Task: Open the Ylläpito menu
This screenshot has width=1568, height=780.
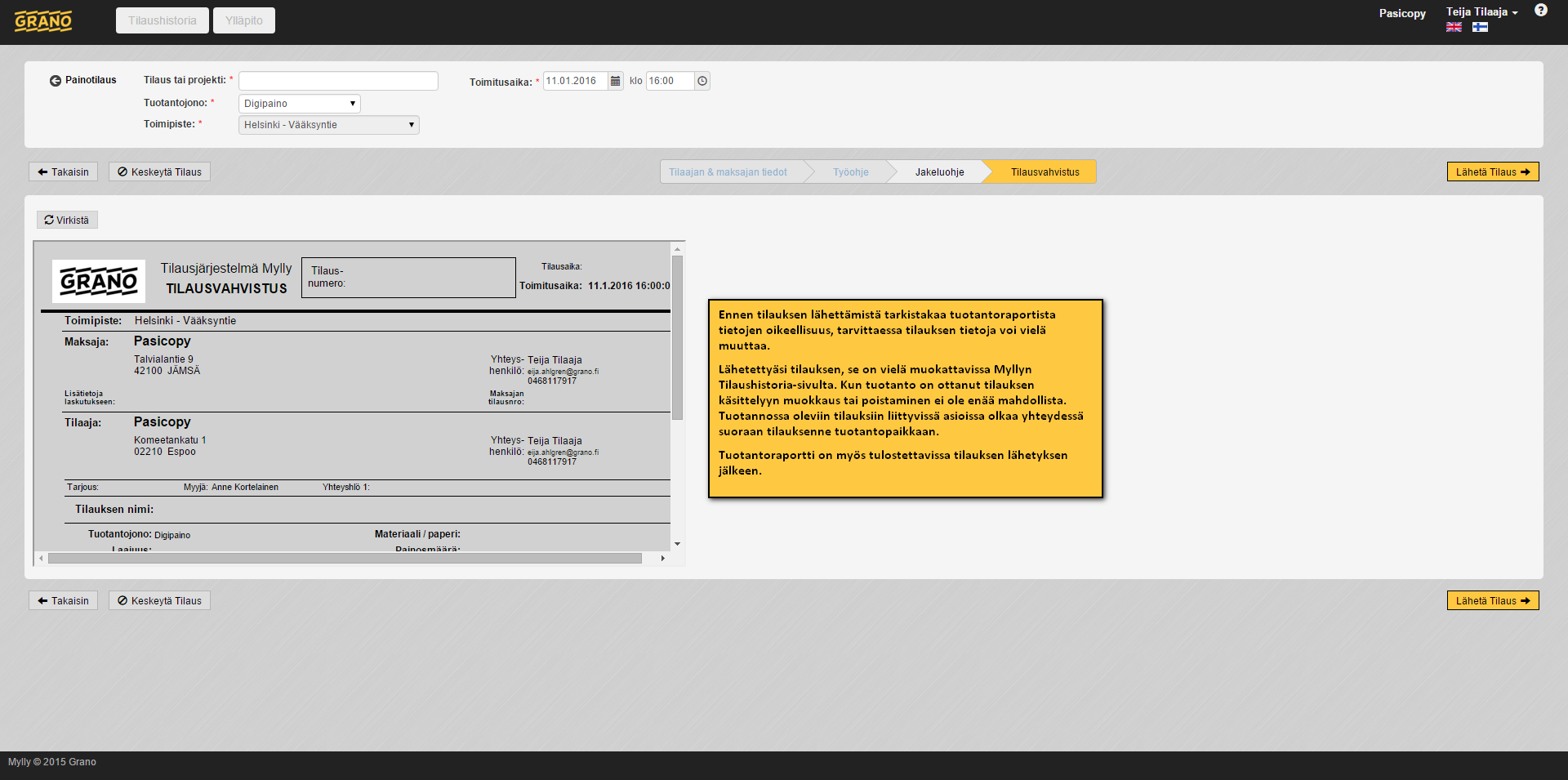Action: pyautogui.click(x=244, y=20)
